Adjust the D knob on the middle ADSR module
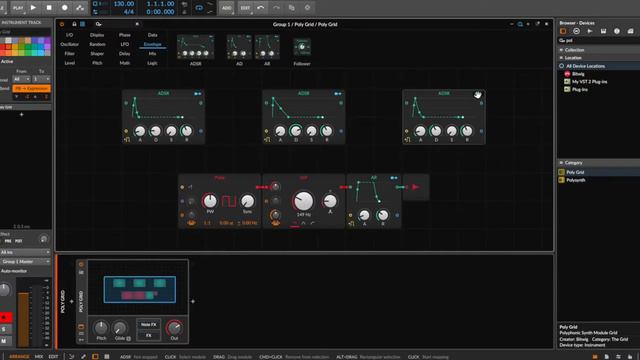 tap(296, 131)
